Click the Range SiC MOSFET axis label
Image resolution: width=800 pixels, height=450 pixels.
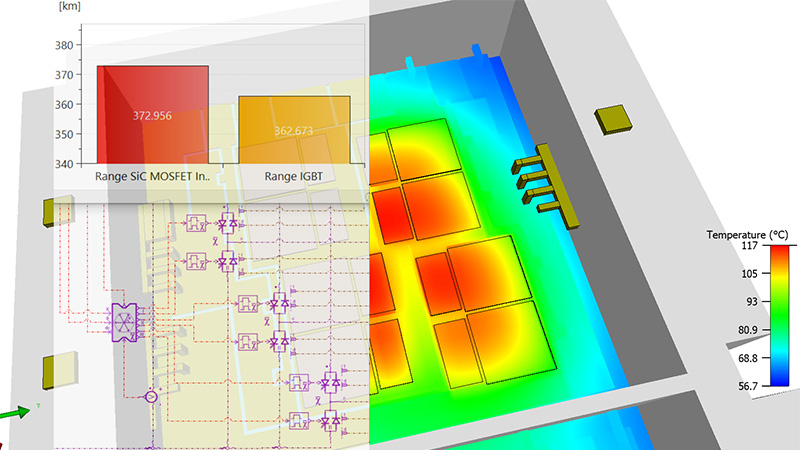pyautogui.click(x=152, y=176)
